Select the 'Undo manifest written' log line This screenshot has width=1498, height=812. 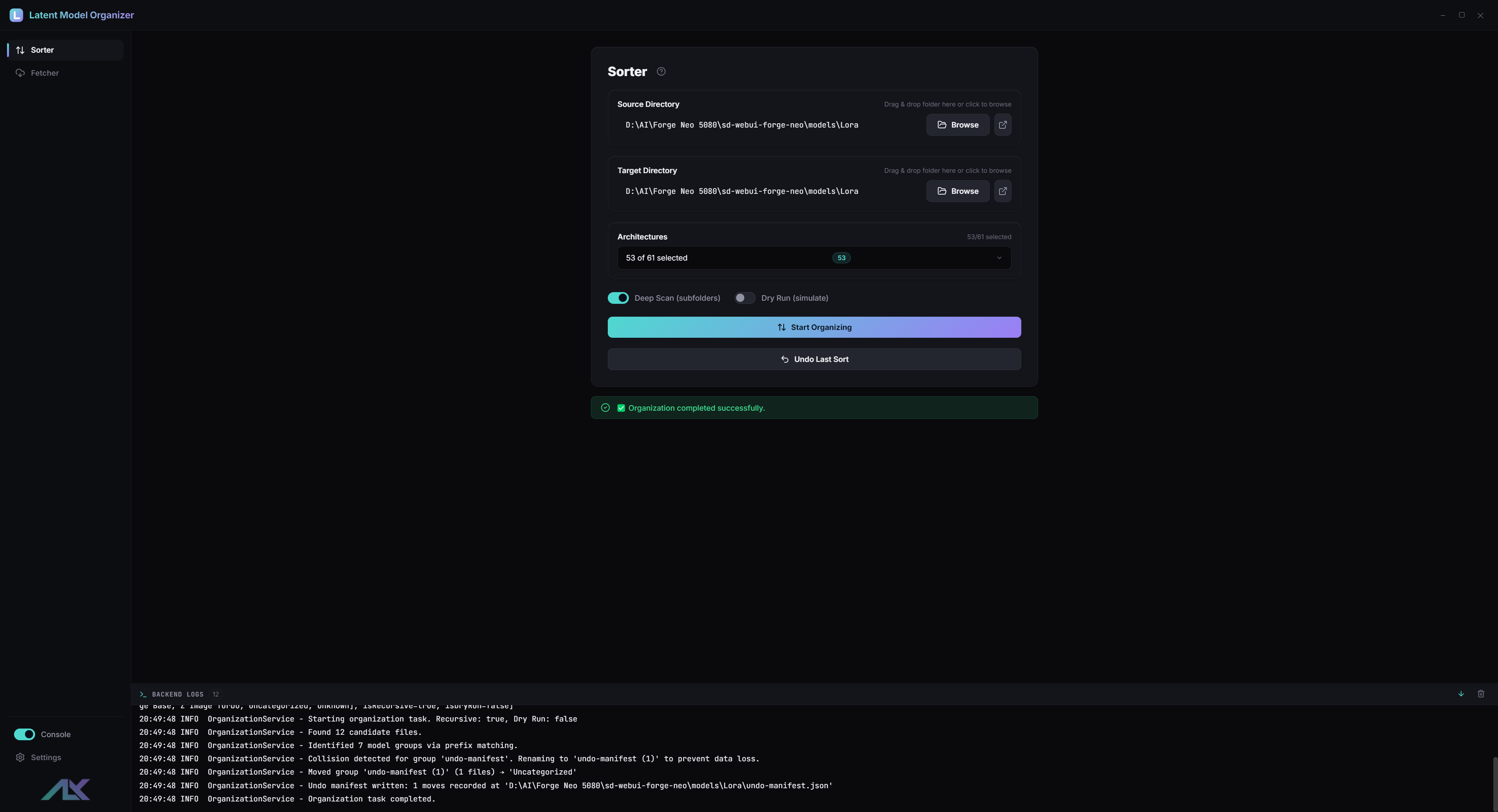click(486, 786)
